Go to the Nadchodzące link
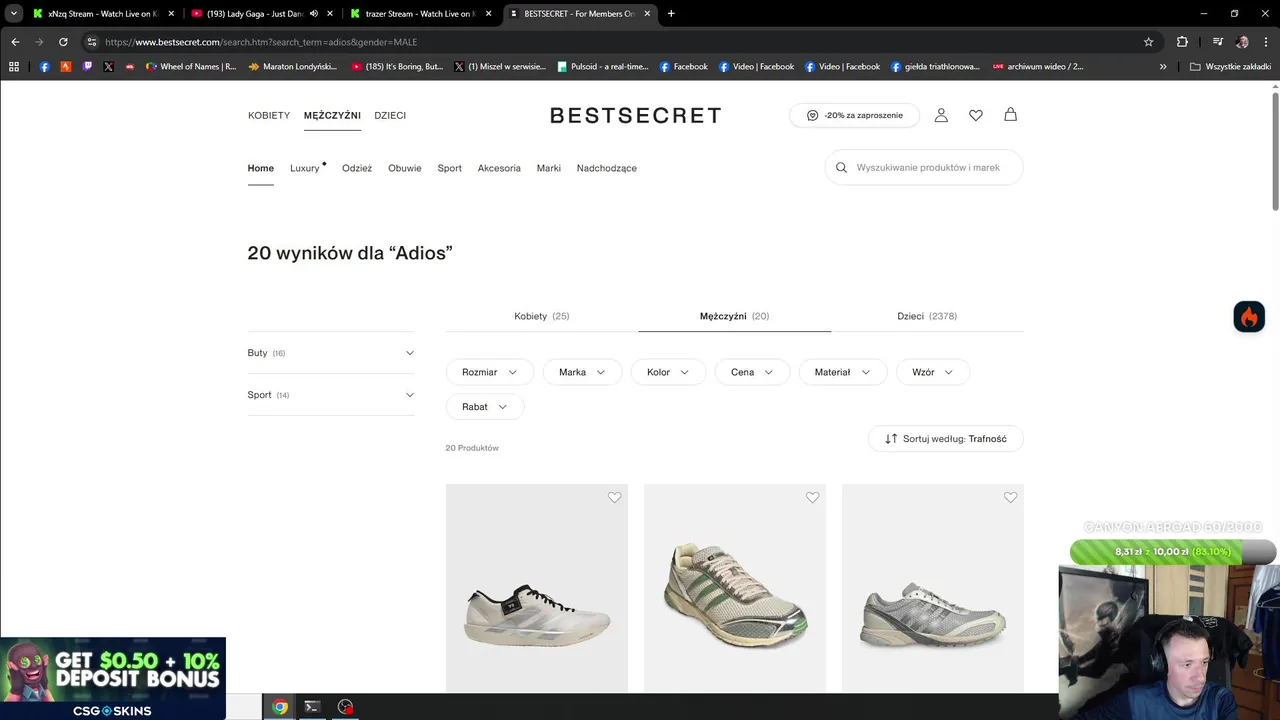1280x720 pixels. pyautogui.click(x=606, y=168)
